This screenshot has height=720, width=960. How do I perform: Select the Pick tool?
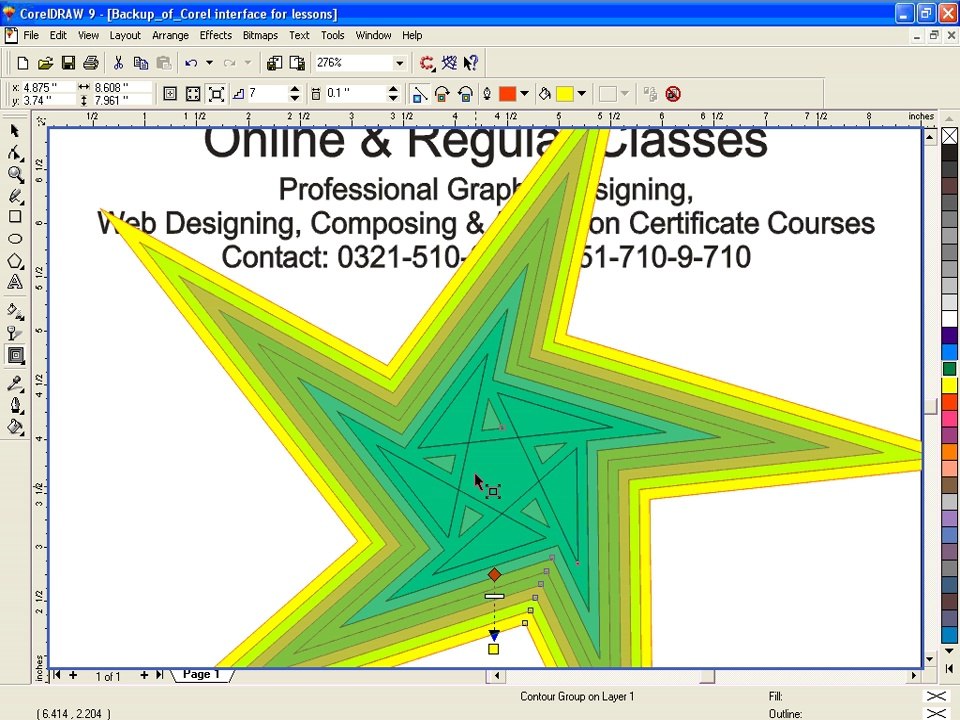coord(15,131)
